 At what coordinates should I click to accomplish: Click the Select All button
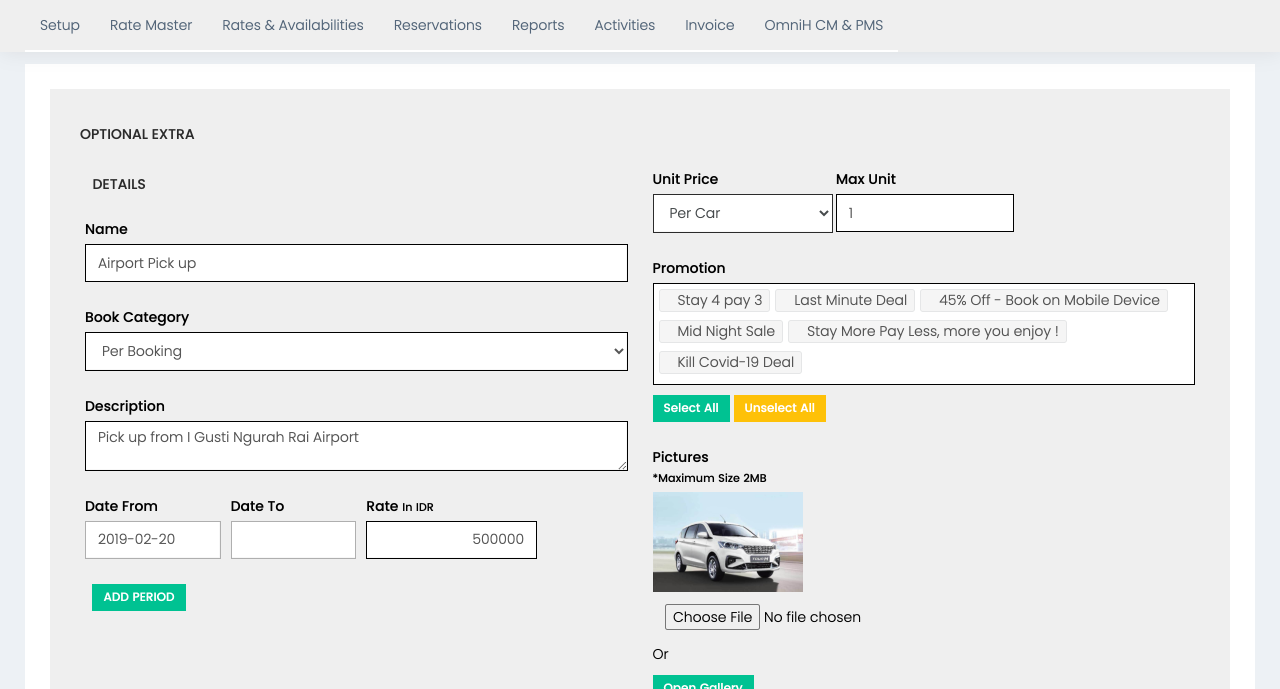[x=690, y=408]
